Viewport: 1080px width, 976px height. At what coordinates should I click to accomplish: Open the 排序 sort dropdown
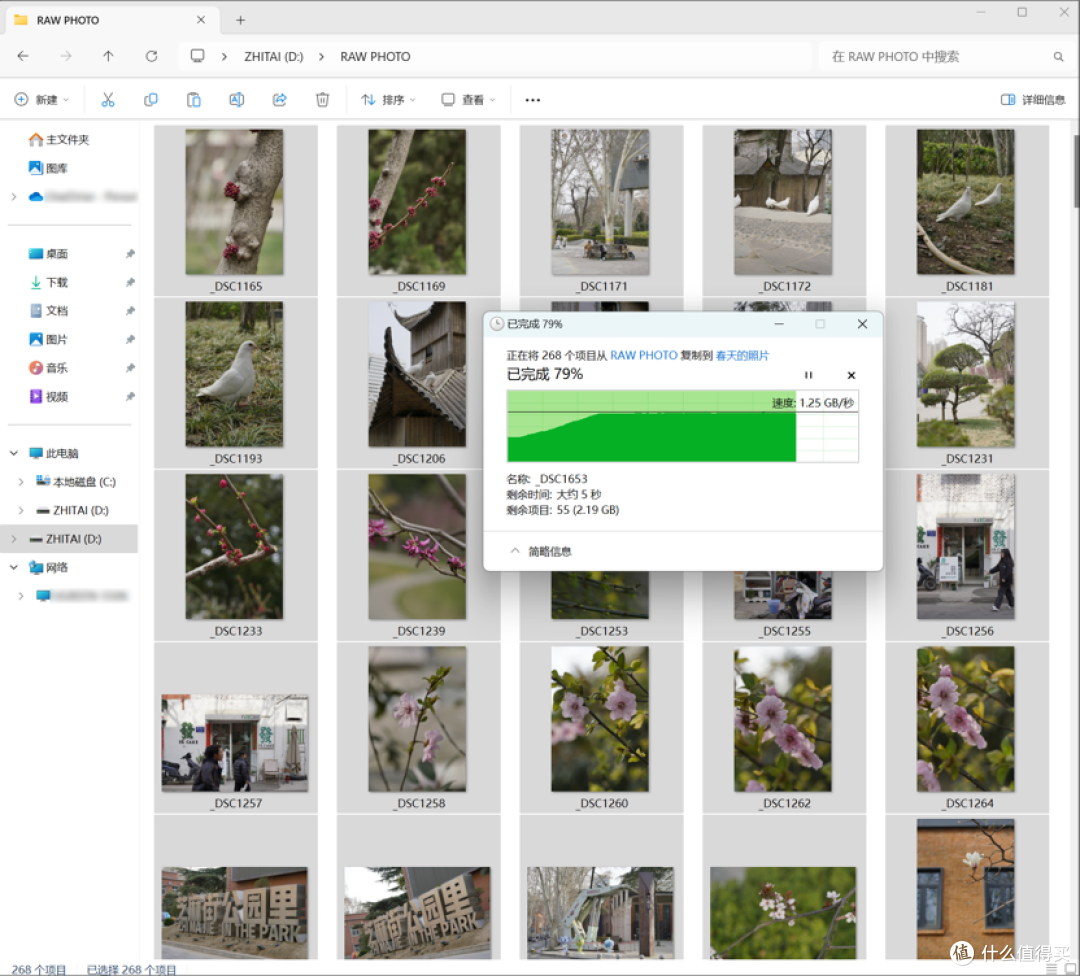coord(388,100)
